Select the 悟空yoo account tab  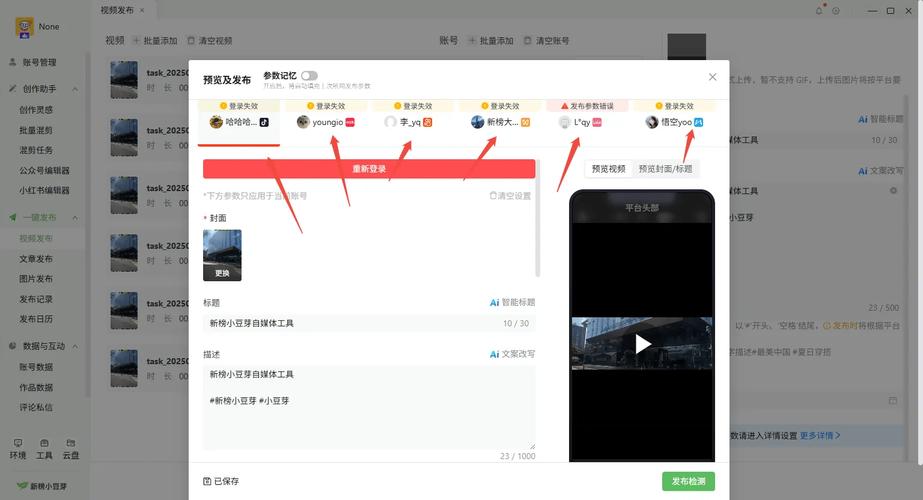click(675, 122)
